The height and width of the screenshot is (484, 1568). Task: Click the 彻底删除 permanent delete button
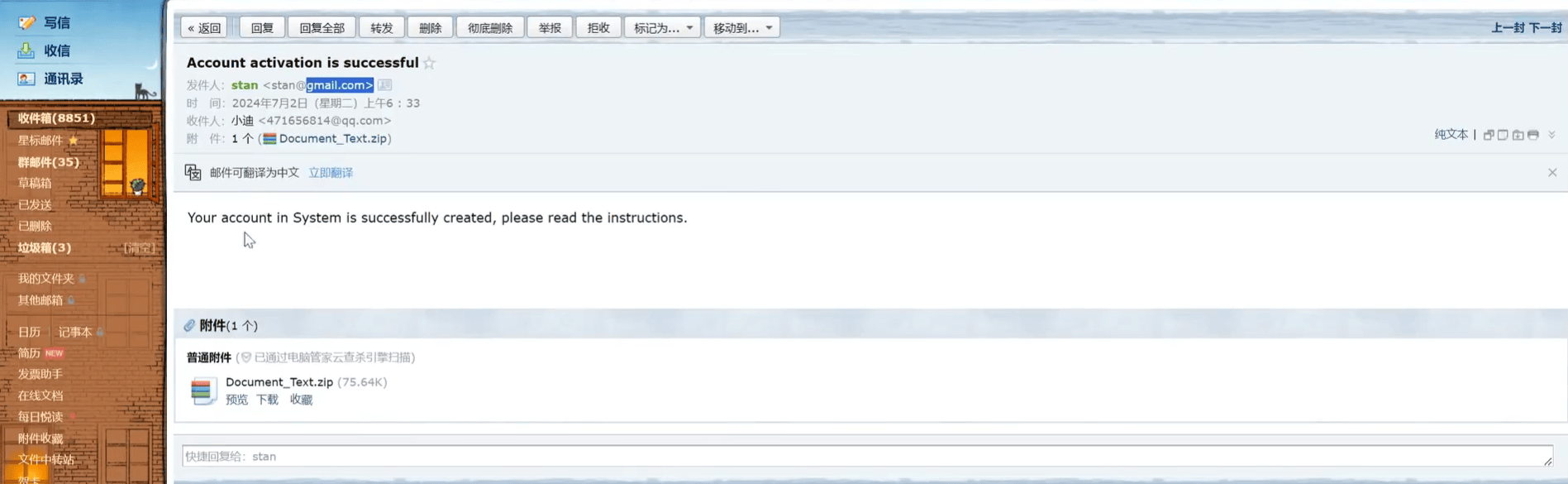490,27
